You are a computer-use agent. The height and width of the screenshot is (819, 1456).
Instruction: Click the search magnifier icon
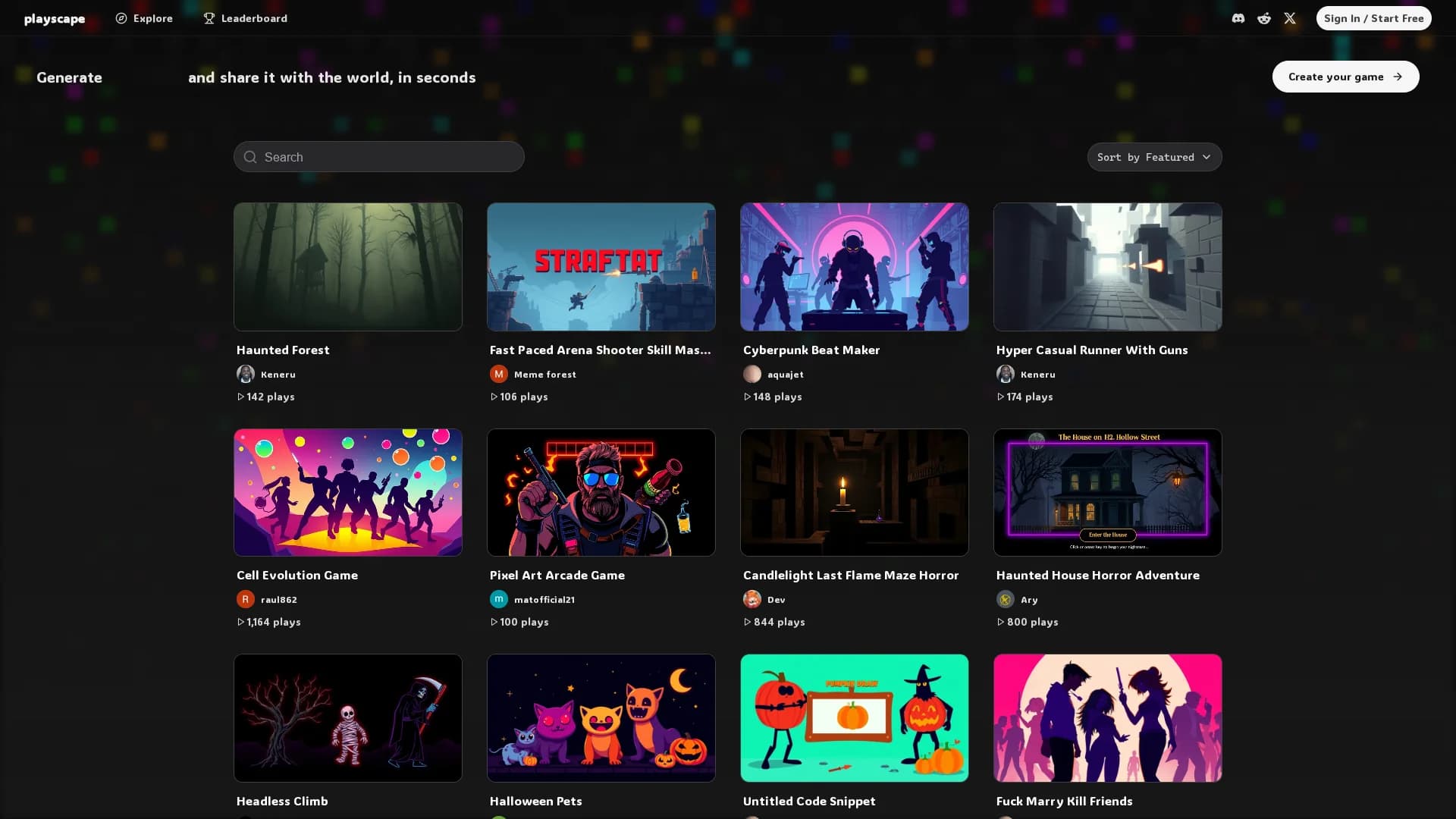click(250, 157)
